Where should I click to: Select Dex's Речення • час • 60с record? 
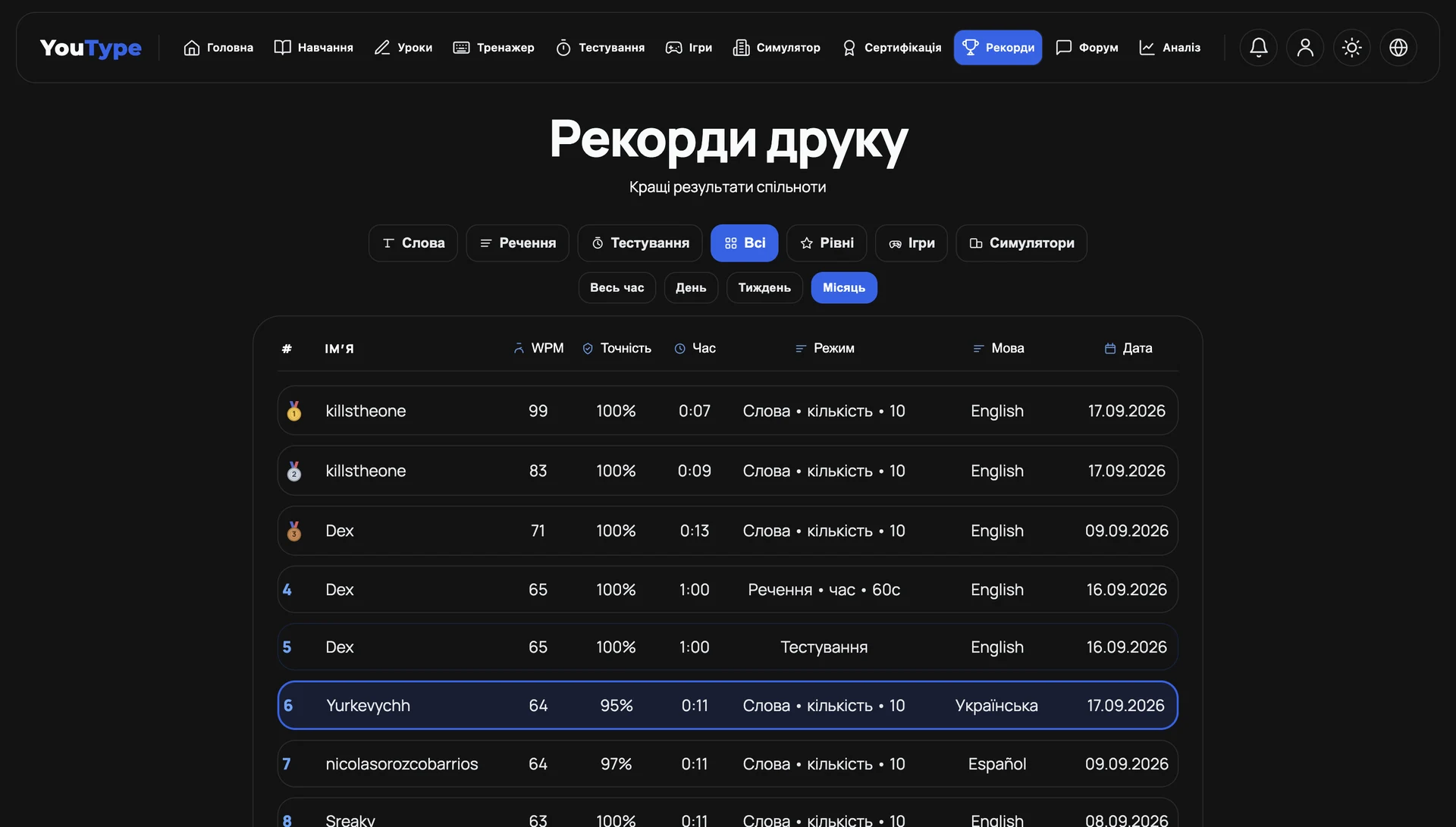(x=728, y=590)
